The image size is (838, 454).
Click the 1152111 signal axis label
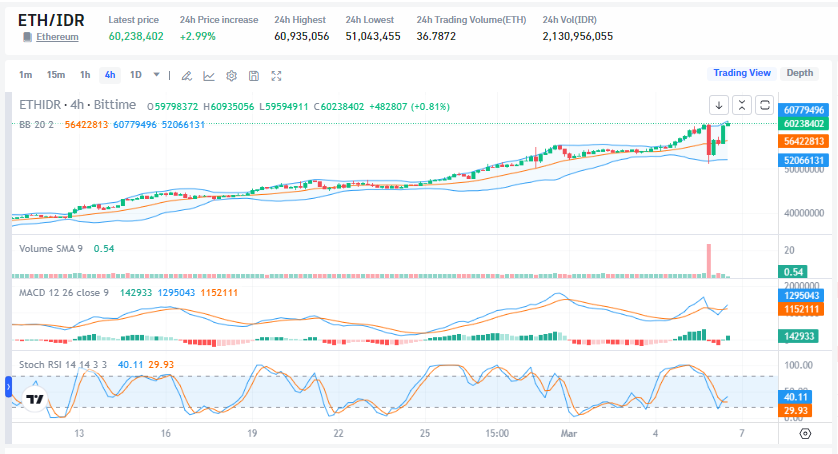(x=802, y=309)
